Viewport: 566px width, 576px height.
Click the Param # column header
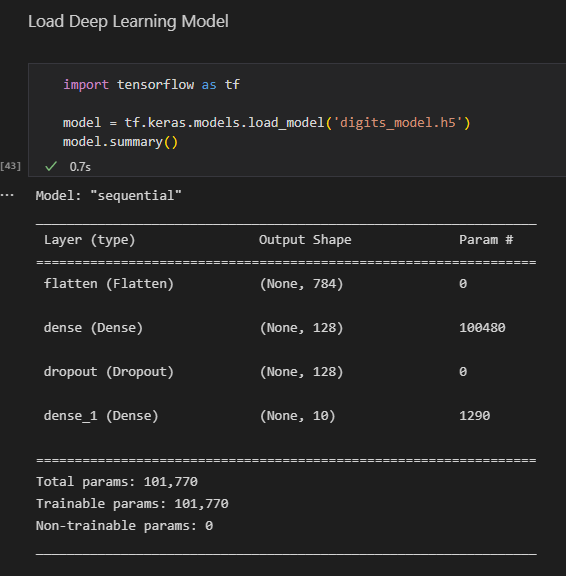tap(486, 240)
